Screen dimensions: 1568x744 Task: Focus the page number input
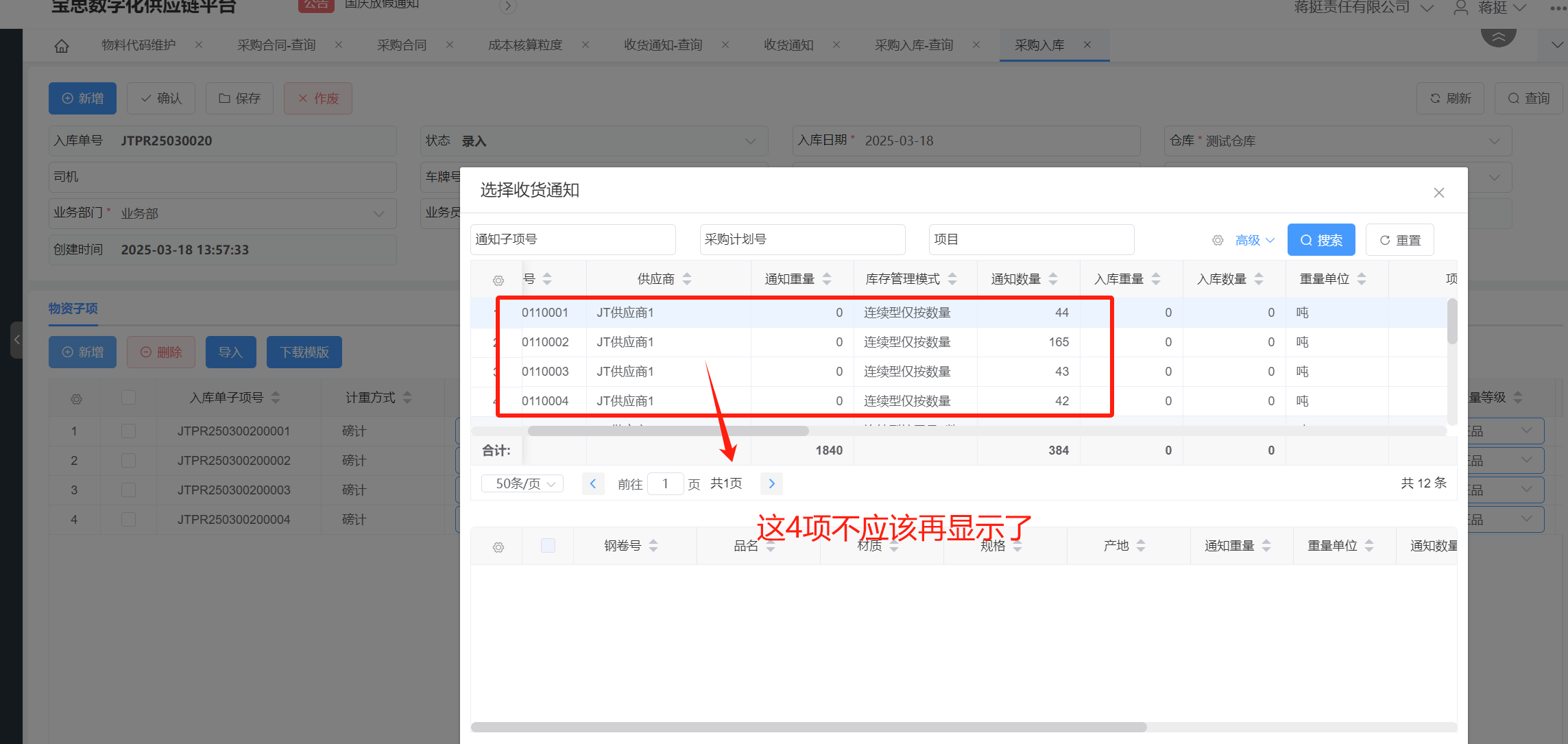coord(665,484)
